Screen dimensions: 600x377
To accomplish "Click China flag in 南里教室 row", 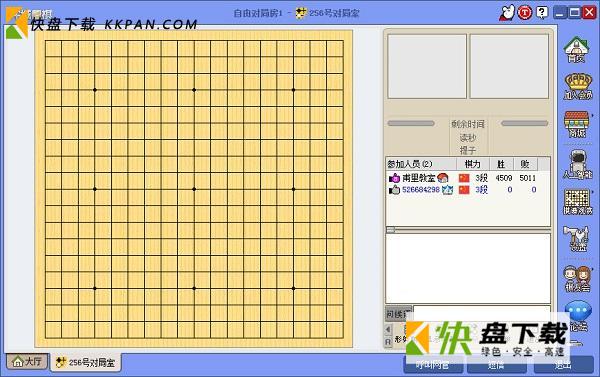I will [x=464, y=178].
